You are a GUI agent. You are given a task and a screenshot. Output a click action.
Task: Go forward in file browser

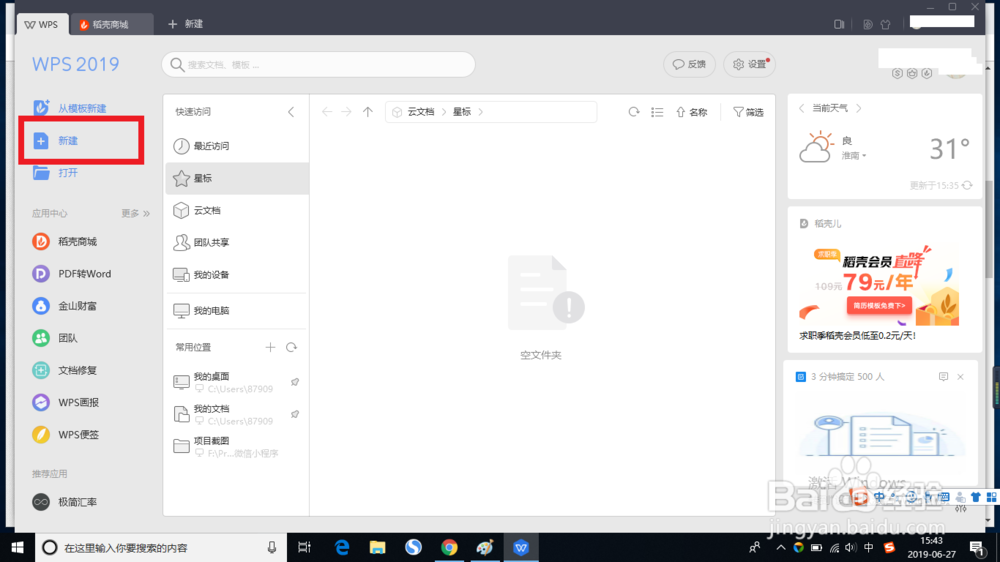click(346, 112)
